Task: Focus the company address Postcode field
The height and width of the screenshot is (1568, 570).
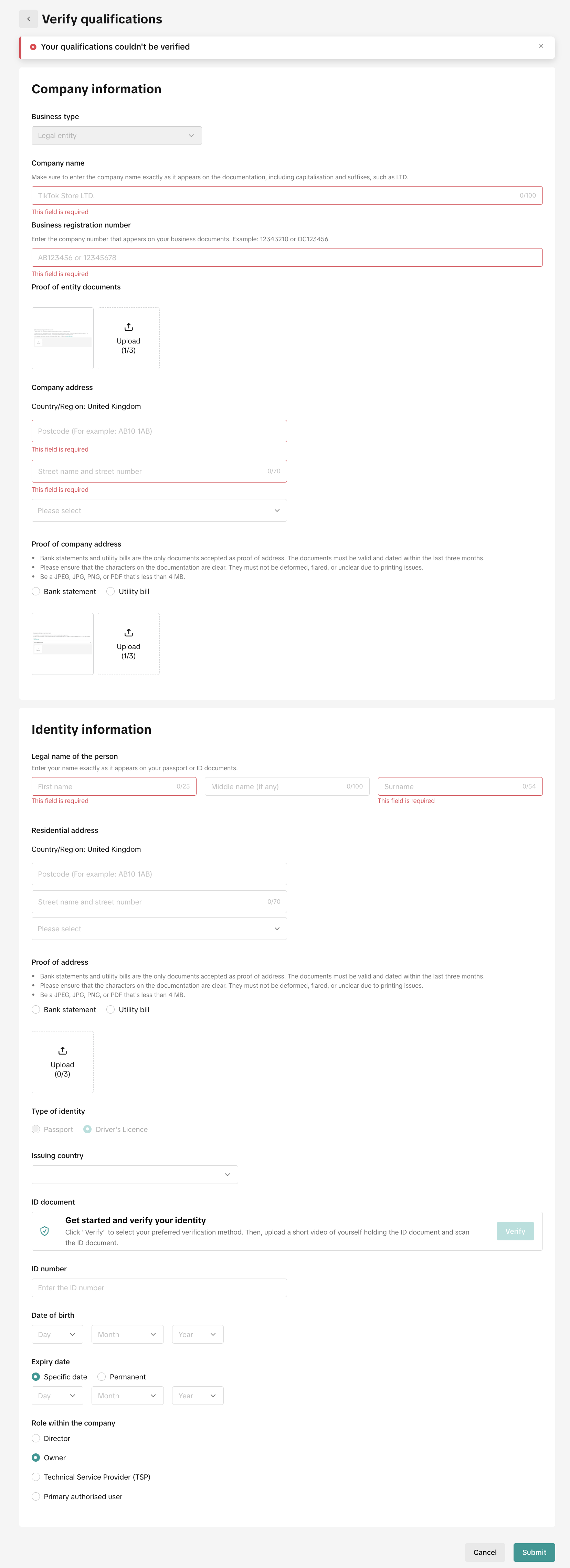Action: (x=159, y=431)
